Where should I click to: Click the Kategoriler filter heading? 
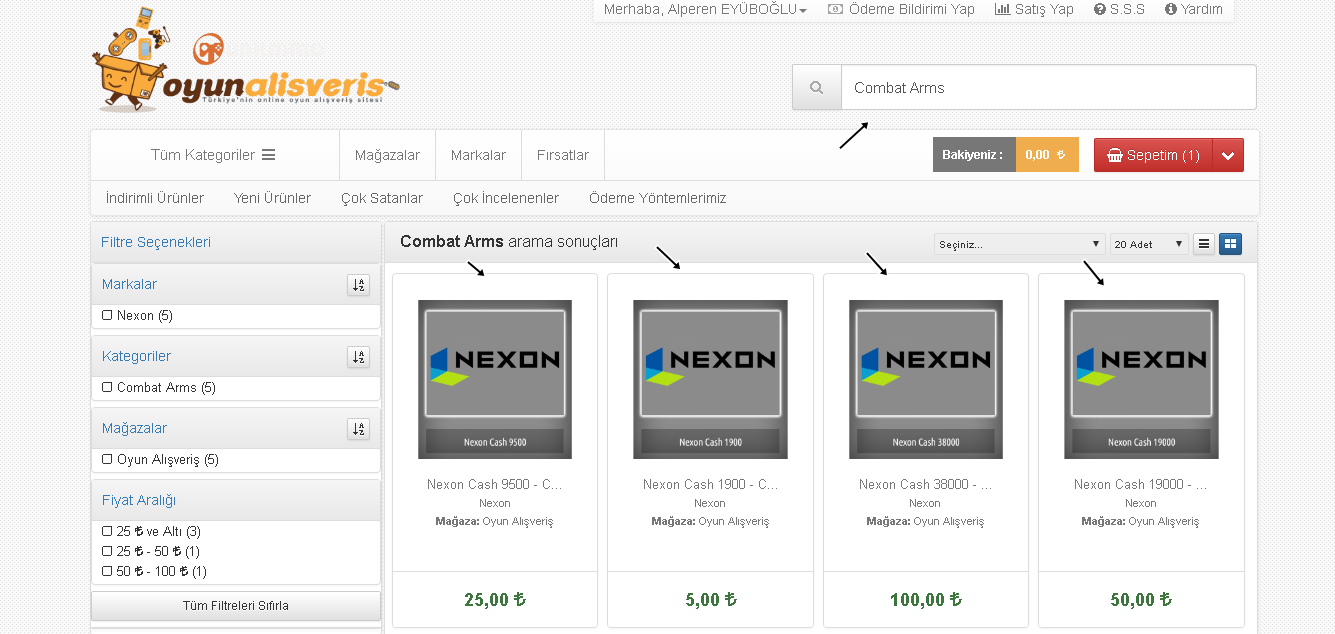(x=136, y=356)
